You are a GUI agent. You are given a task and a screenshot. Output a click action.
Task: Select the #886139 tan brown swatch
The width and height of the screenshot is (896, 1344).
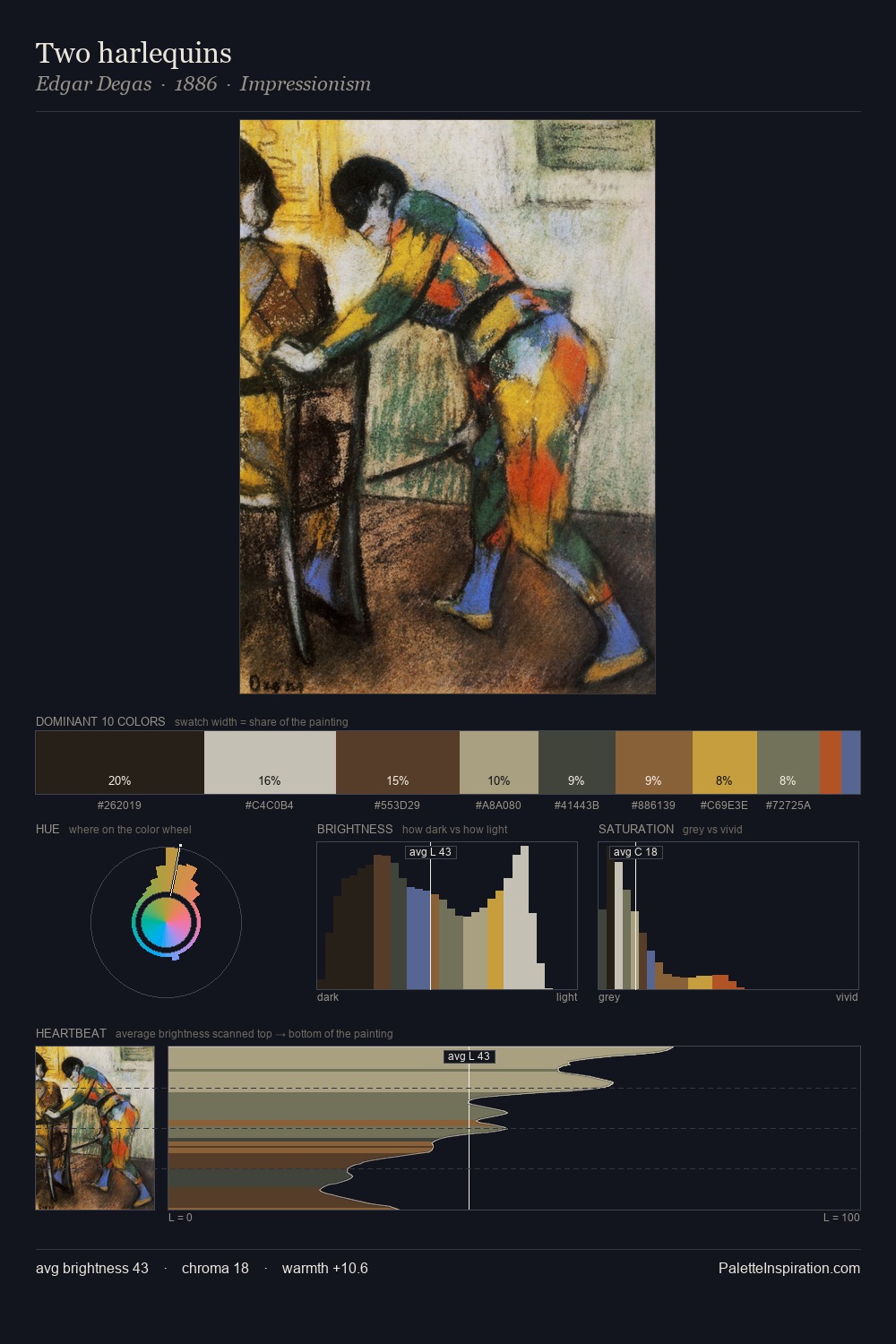click(654, 762)
